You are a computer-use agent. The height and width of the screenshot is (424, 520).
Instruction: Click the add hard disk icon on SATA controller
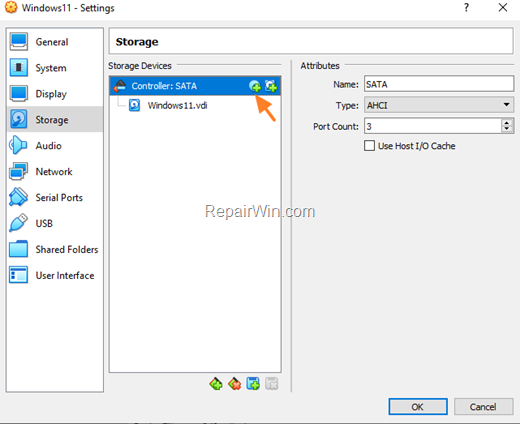(271, 86)
